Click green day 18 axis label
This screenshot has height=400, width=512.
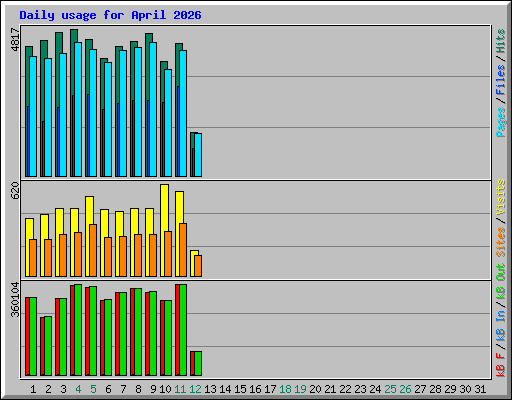tap(285, 389)
